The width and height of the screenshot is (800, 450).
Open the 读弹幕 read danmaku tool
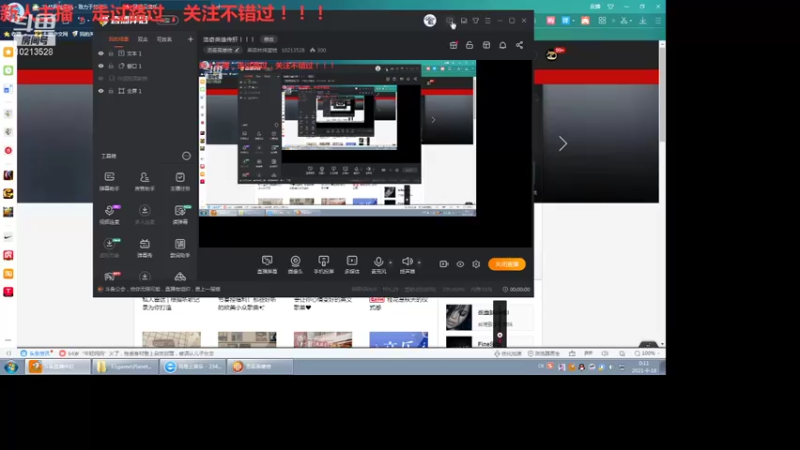(x=180, y=215)
